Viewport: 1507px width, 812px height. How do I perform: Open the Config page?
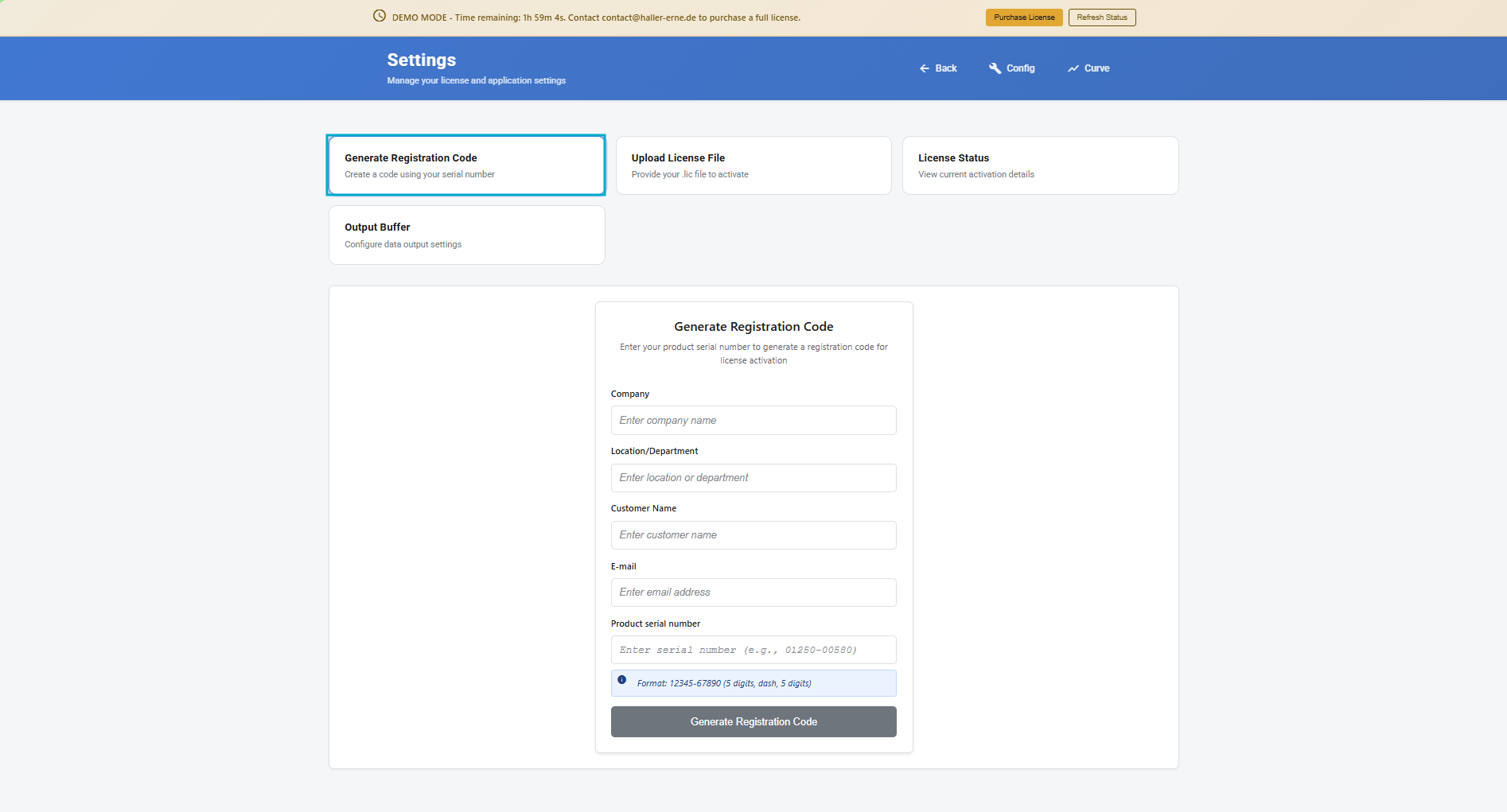coord(1012,68)
